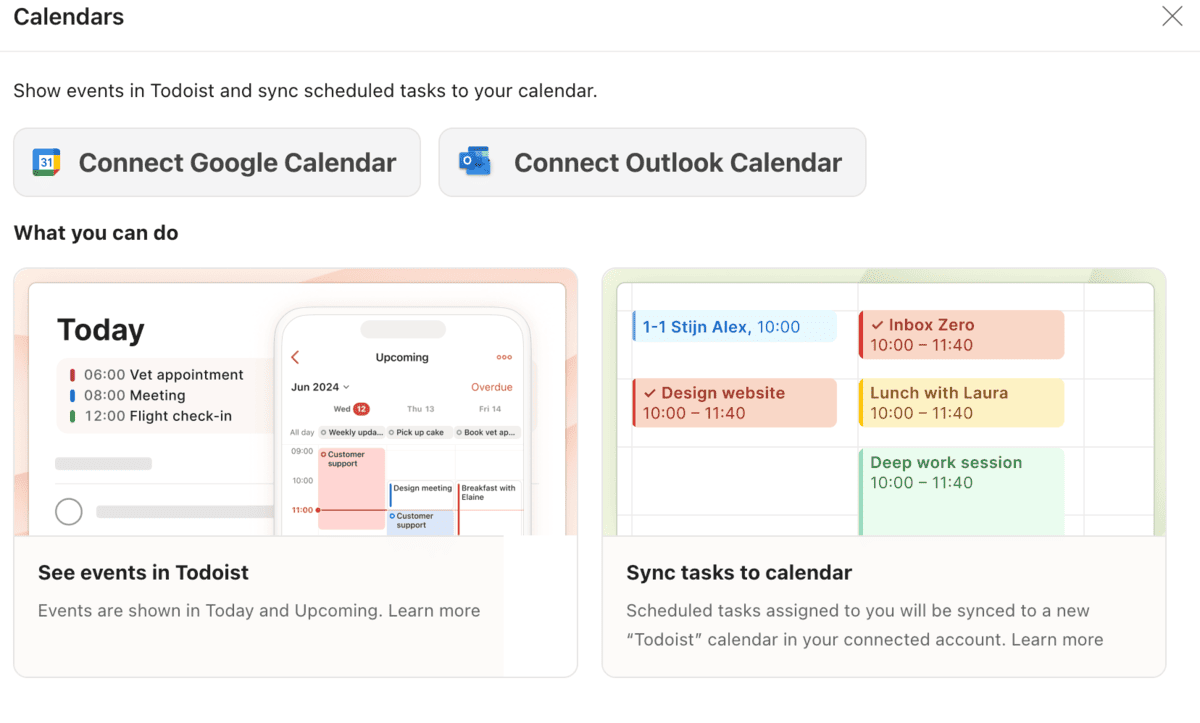This screenshot has height=723, width=1200.
Task: Select the Overdue section in Upcoming
Action: pyautogui.click(x=492, y=387)
